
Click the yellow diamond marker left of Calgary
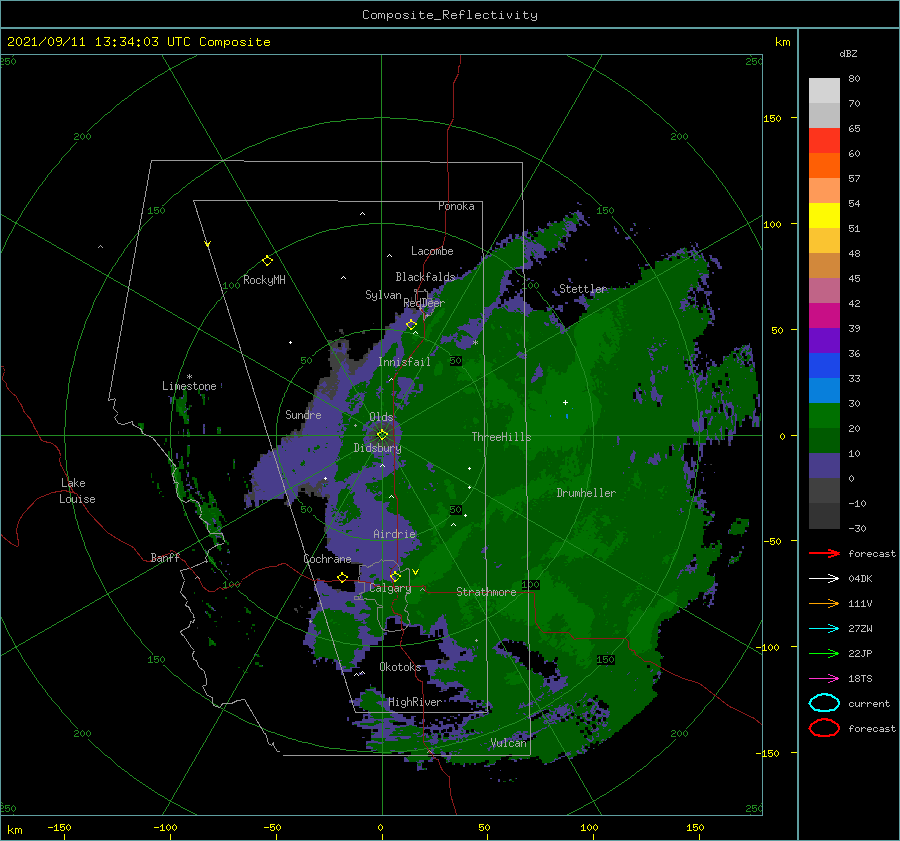tap(343, 577)
